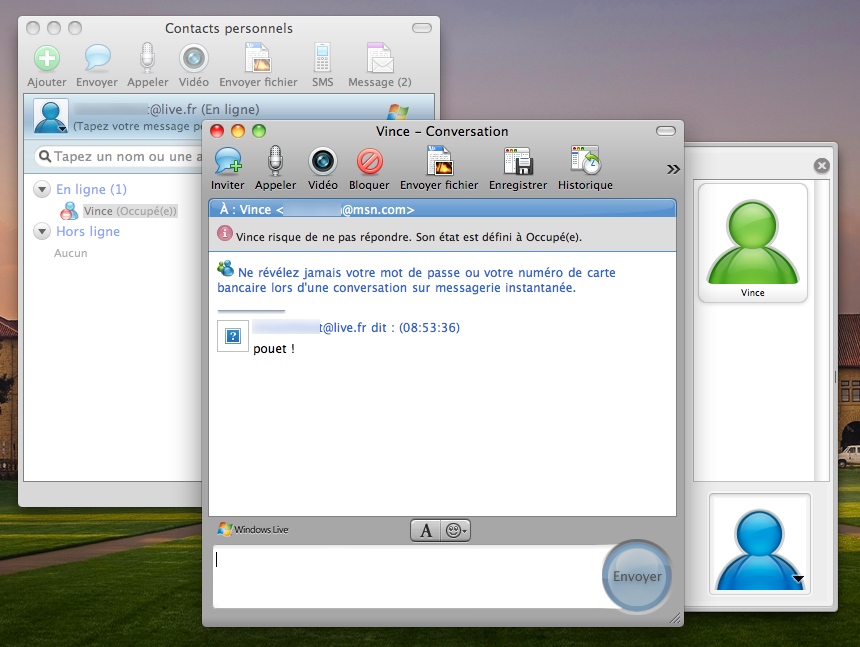Start a voice call with Appeler microphone
This screenshot has width=860, height=647.
(x=275, y=162)
